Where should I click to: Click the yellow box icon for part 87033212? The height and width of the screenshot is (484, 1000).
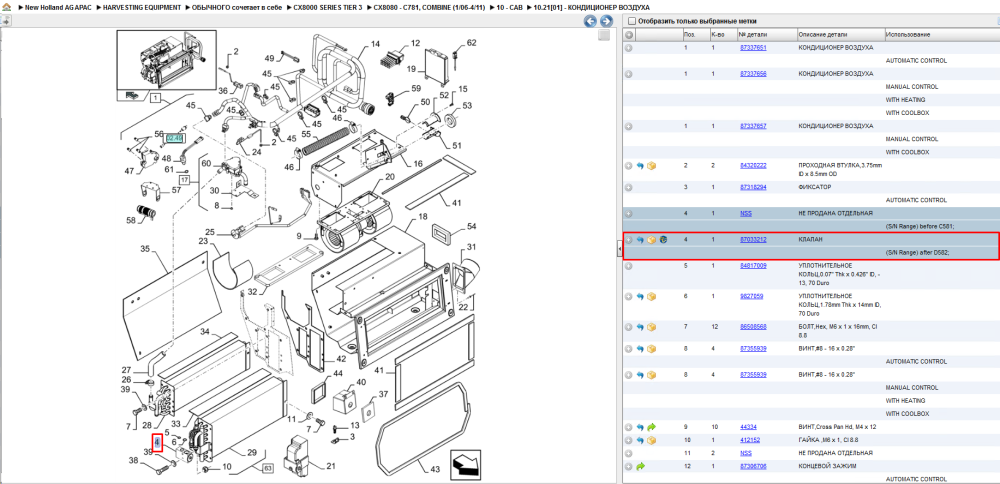pos(651,240)
